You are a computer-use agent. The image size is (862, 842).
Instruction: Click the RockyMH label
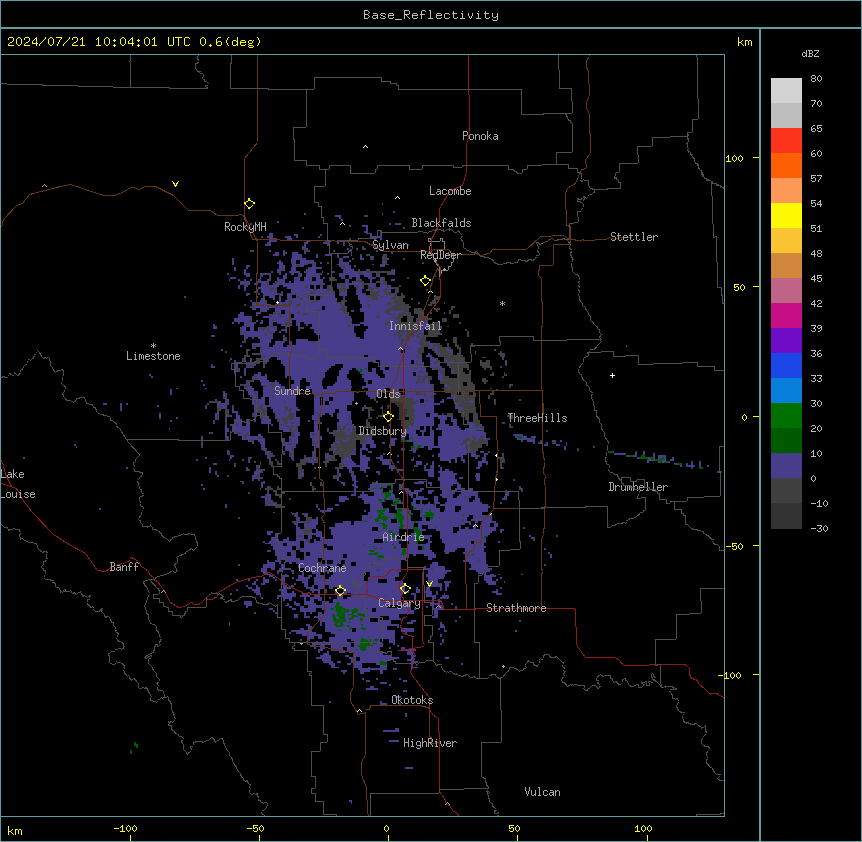click(245, 227)
